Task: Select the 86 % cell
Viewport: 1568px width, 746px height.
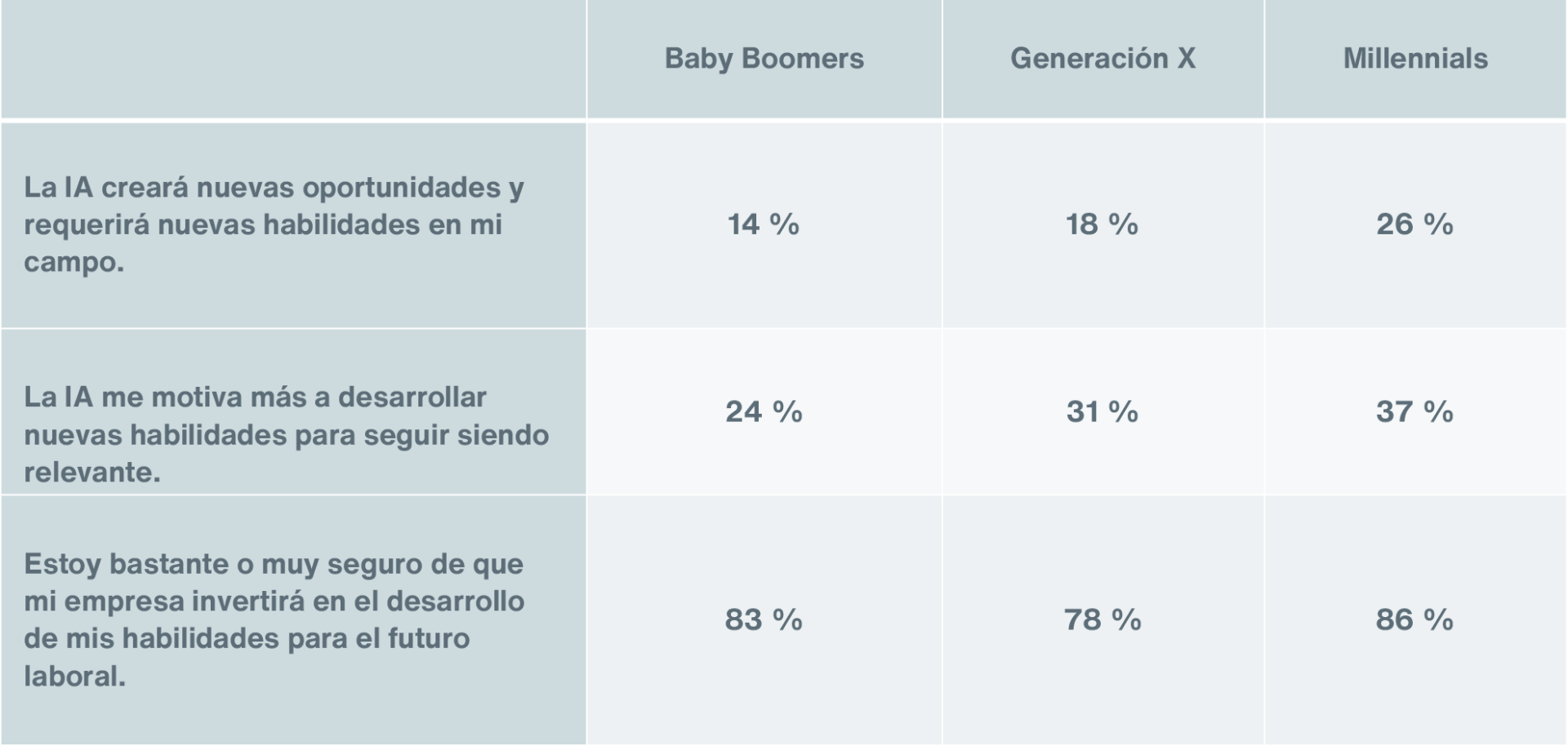Action: point(1415,619)
